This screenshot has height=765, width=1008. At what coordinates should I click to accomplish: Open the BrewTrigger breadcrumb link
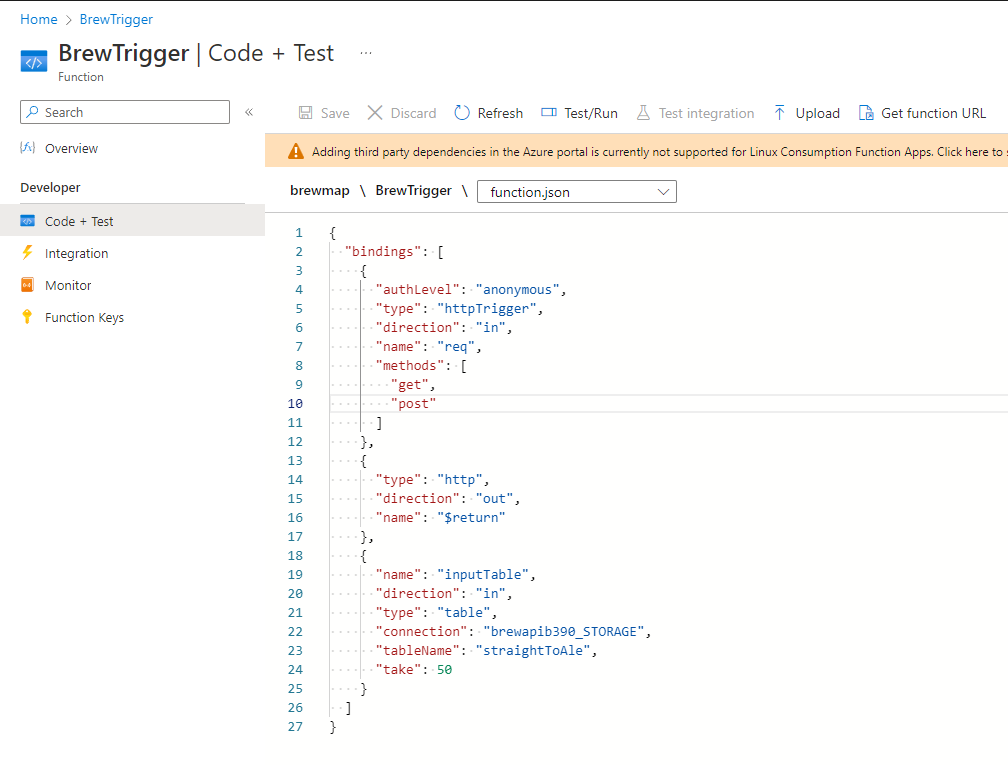point(116,19)
